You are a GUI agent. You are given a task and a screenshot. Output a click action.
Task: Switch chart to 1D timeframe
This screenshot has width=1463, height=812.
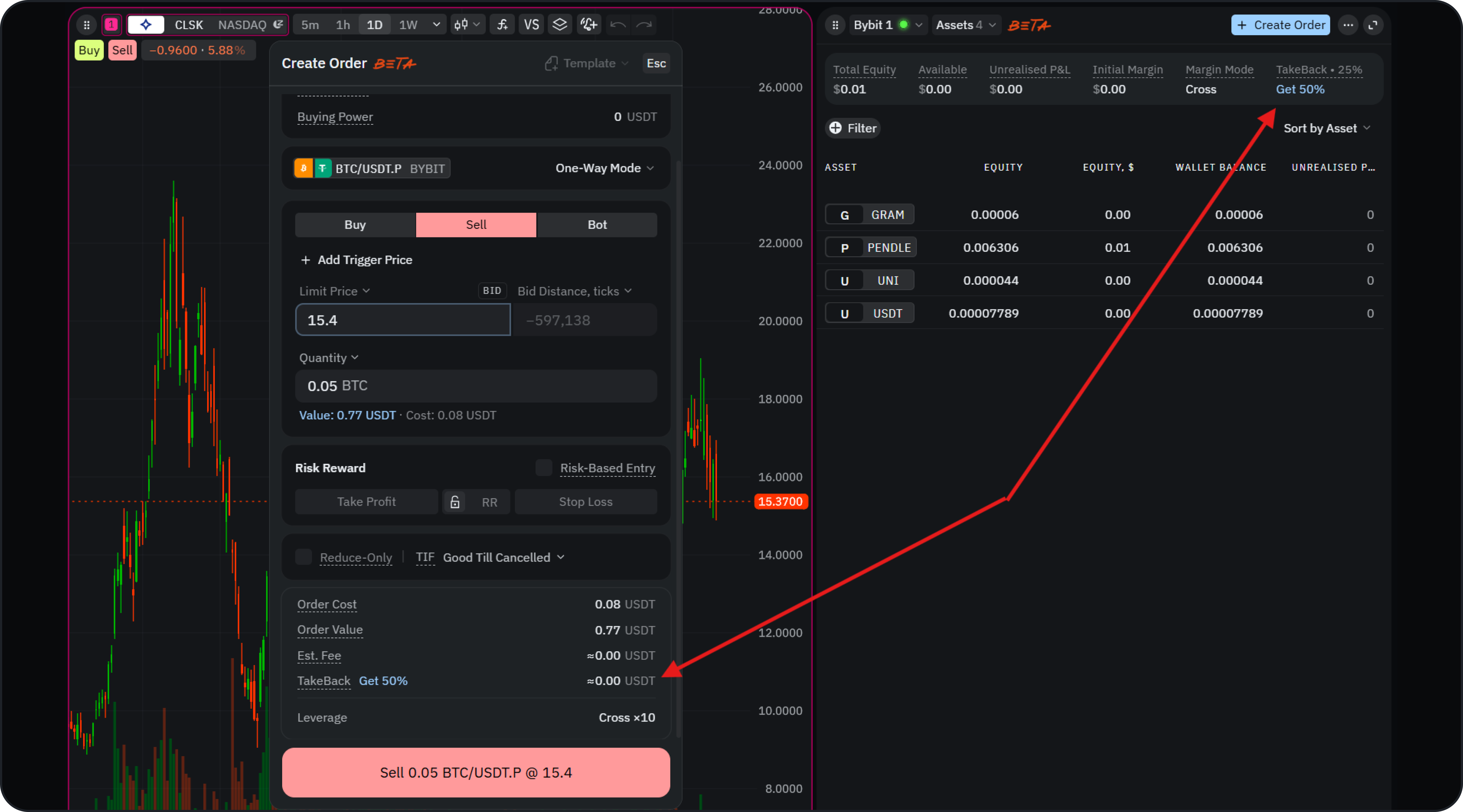[374, 25]
